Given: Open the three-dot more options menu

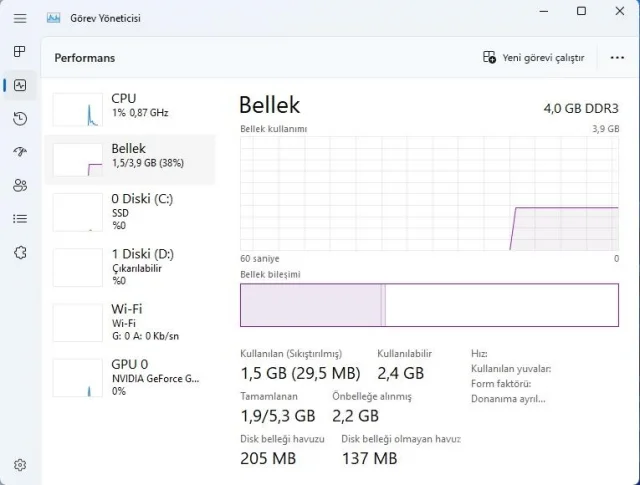Looking at the screenshot, I should 617,58.
